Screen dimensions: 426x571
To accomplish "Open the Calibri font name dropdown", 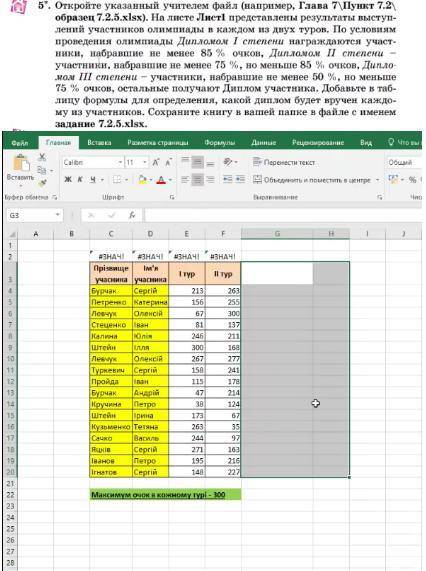I will [120, 162].
